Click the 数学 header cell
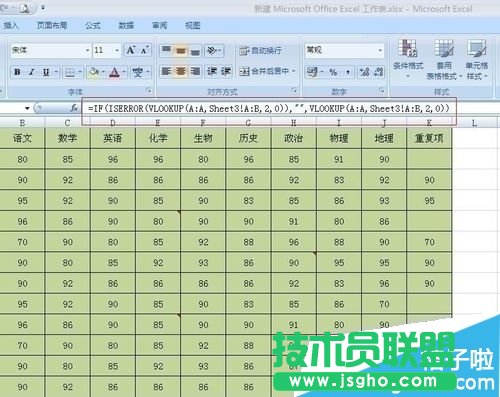Image resolution: width=500 pixels, height=397 pixels. click(67, 138)
